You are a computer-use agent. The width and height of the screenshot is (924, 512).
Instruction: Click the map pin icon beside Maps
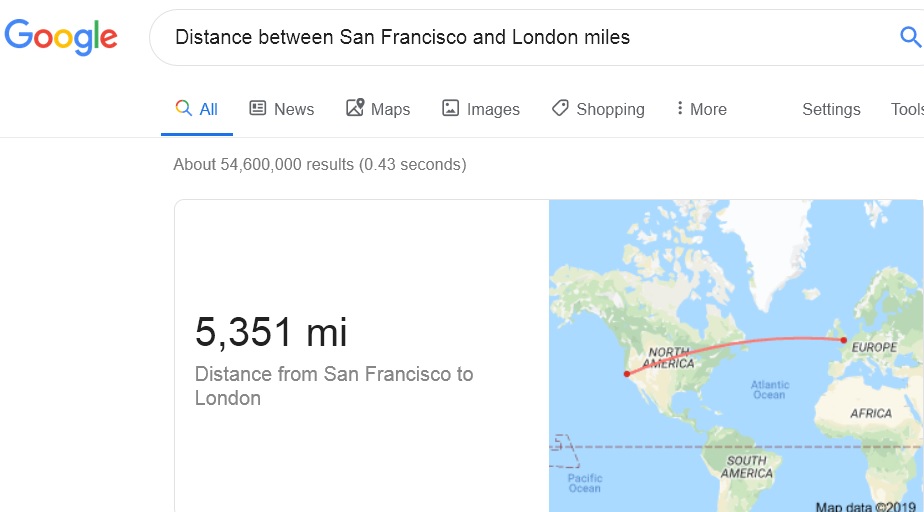pos(355,108)
